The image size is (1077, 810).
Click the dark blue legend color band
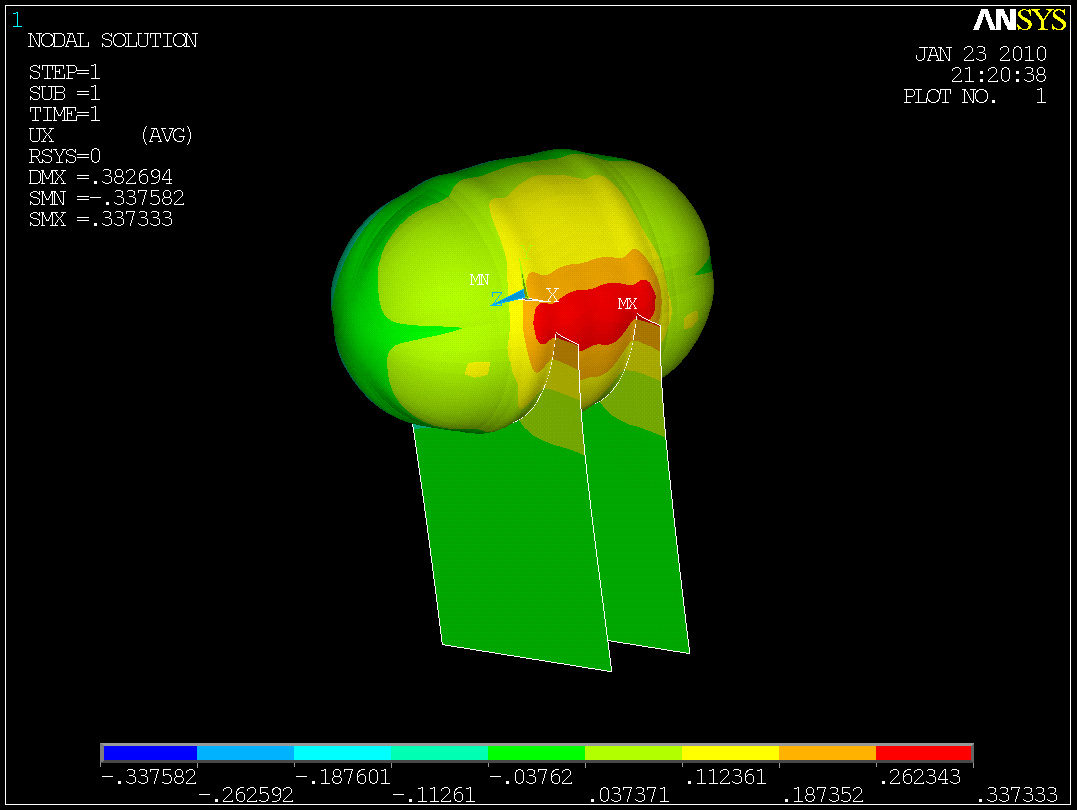click(x=150, y=753)
